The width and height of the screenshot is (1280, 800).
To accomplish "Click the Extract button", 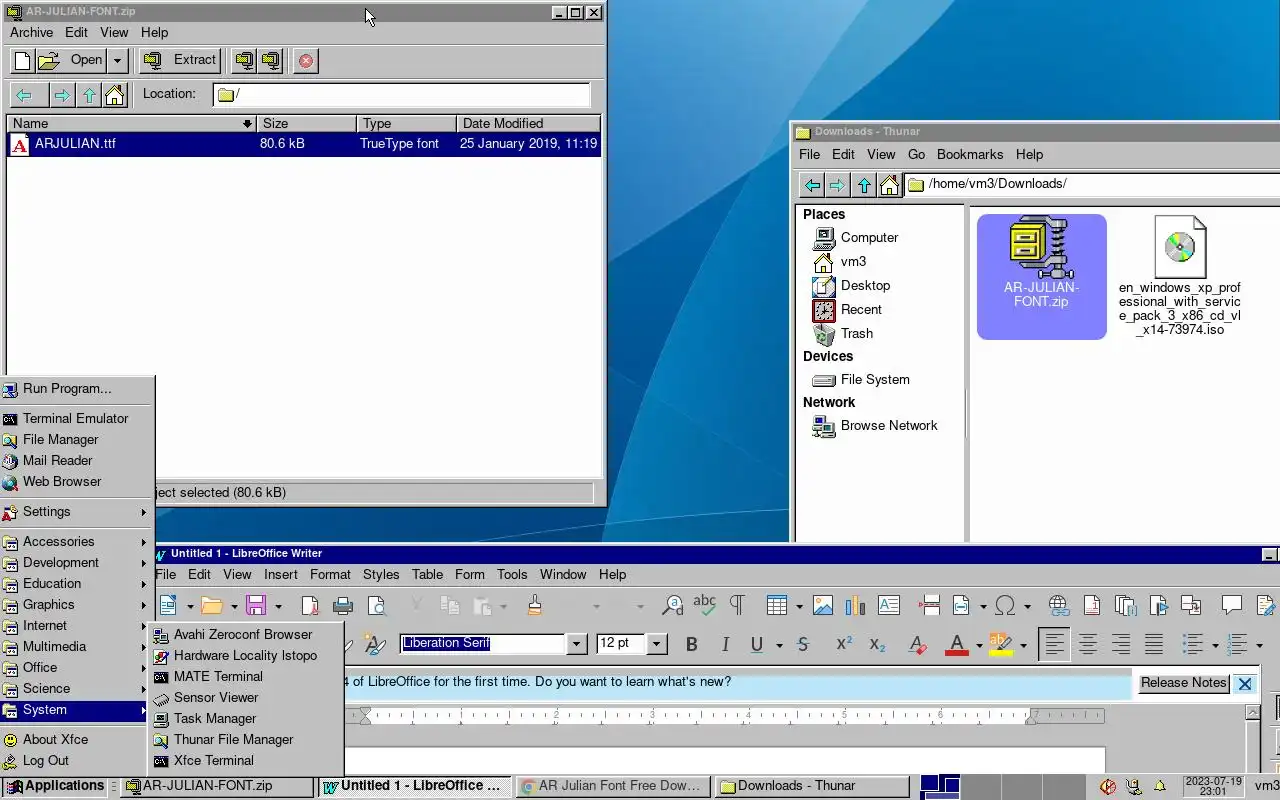I will [180, 60].
